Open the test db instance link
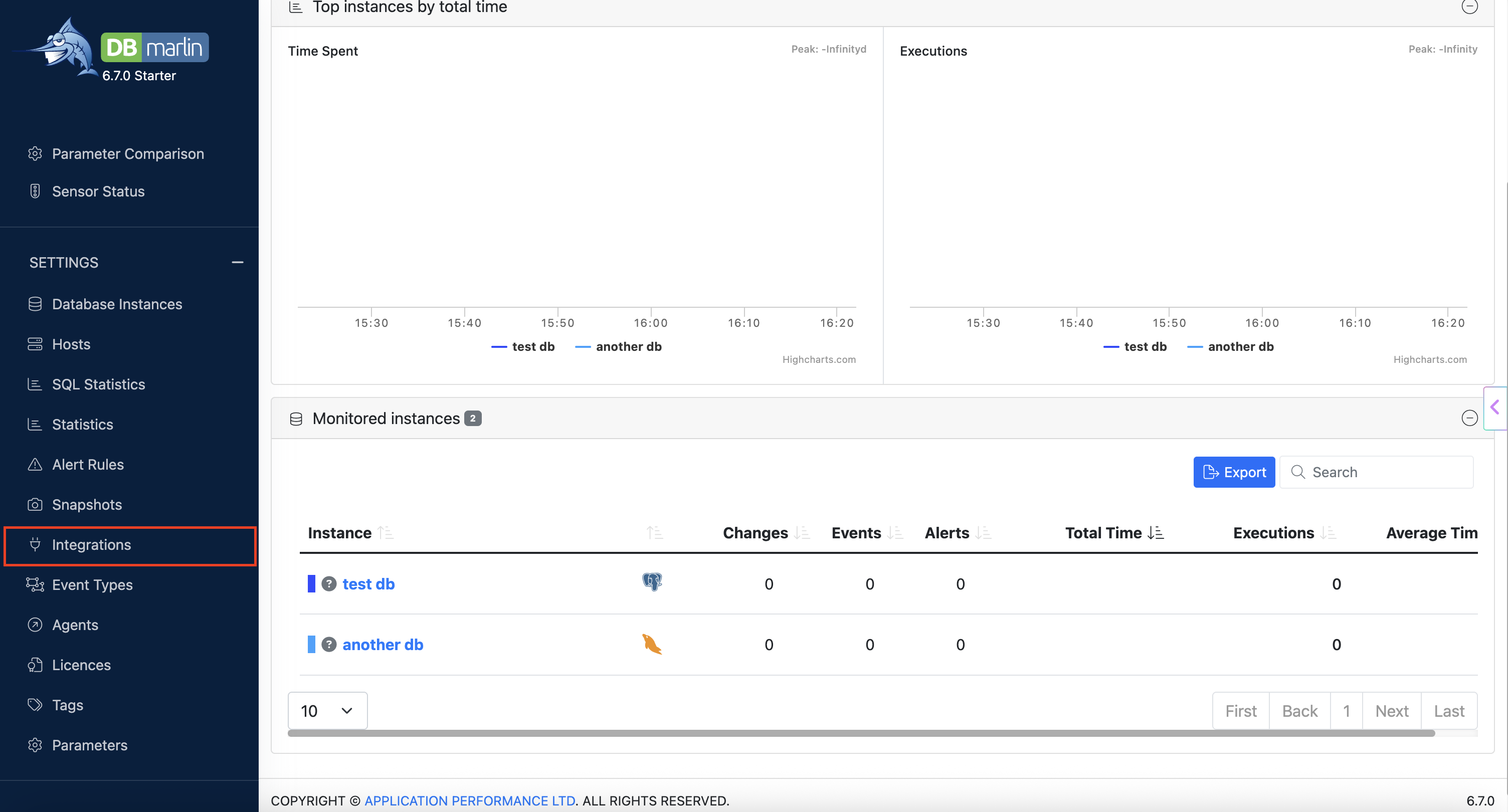The image size is (1508, 812). click(x=368, y=583)
